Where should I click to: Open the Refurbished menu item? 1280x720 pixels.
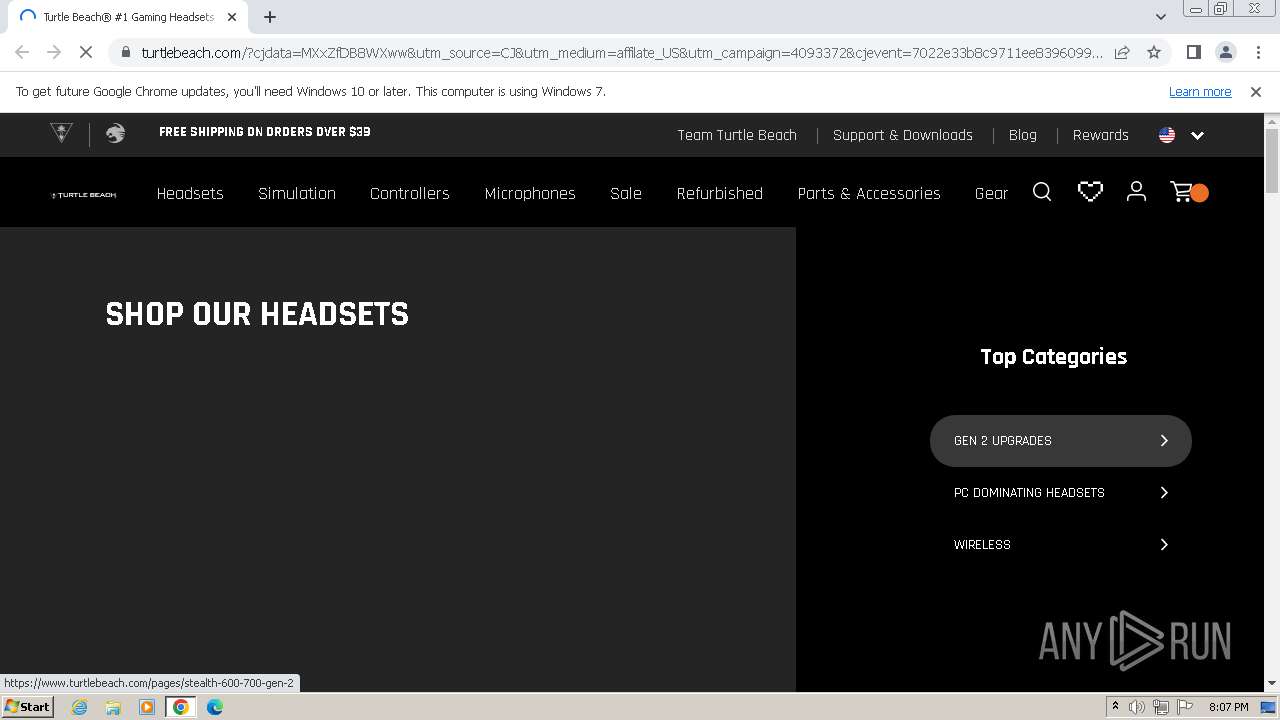[x=720, y=193]
